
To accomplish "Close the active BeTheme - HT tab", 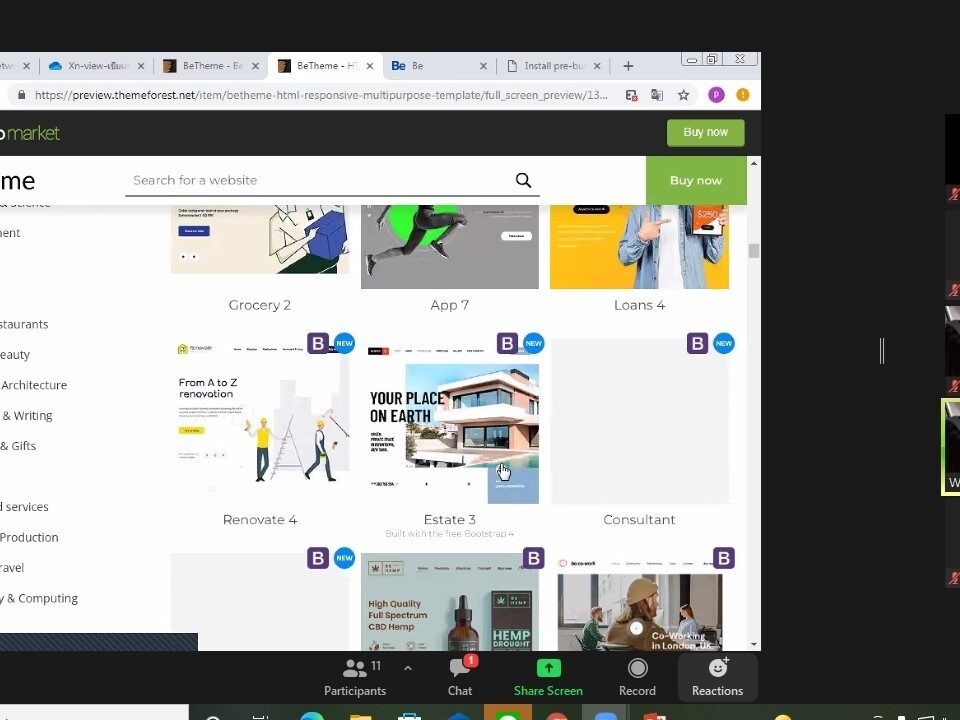I will (370, 66).
